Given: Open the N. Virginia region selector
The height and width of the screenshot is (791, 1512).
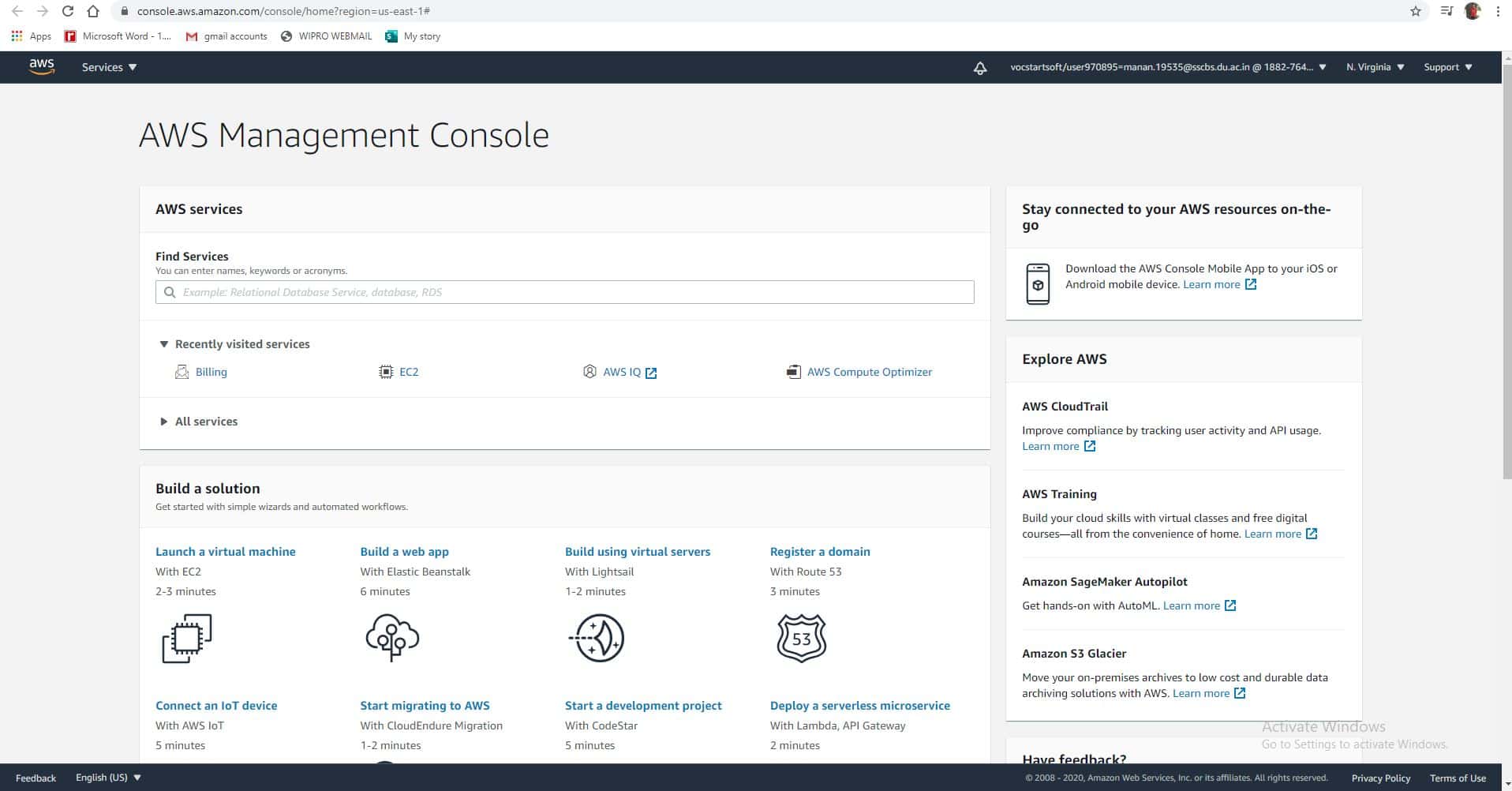Looking at the screenshot, I should 1375,67.
